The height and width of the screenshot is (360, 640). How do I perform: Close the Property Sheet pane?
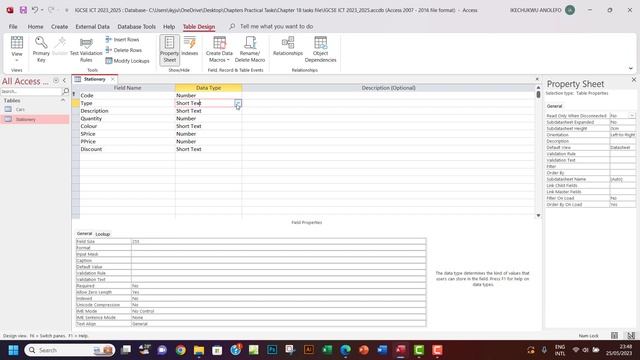click(x=633, y=80)
